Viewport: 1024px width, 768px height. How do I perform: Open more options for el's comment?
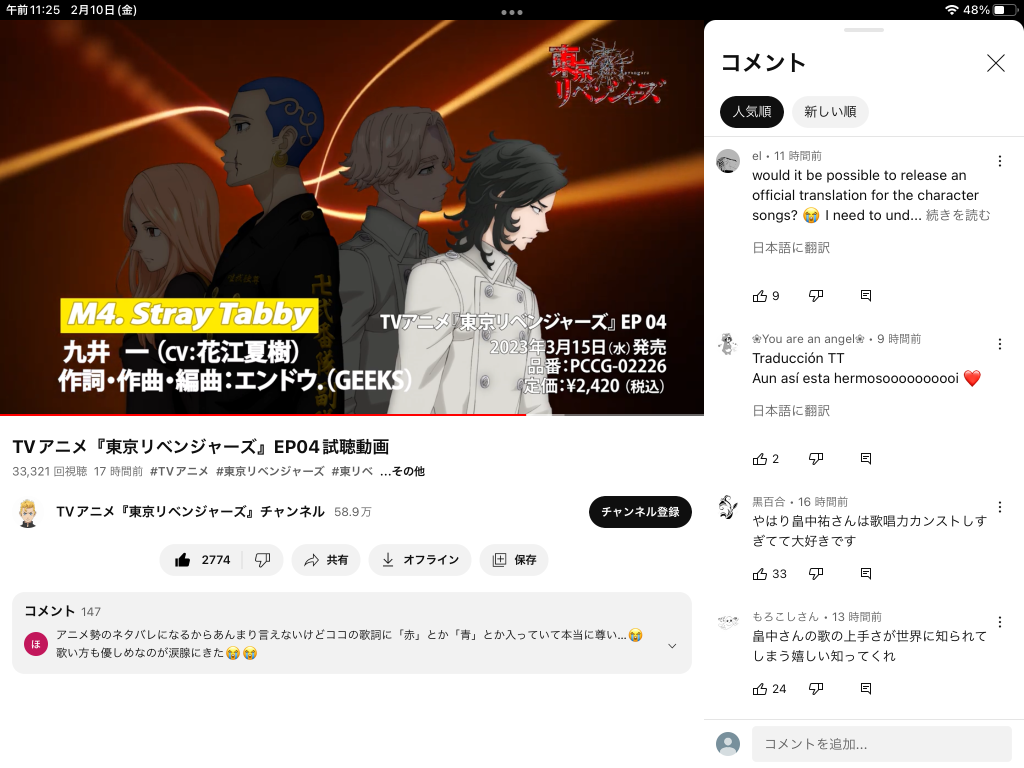pos(1000,161)
